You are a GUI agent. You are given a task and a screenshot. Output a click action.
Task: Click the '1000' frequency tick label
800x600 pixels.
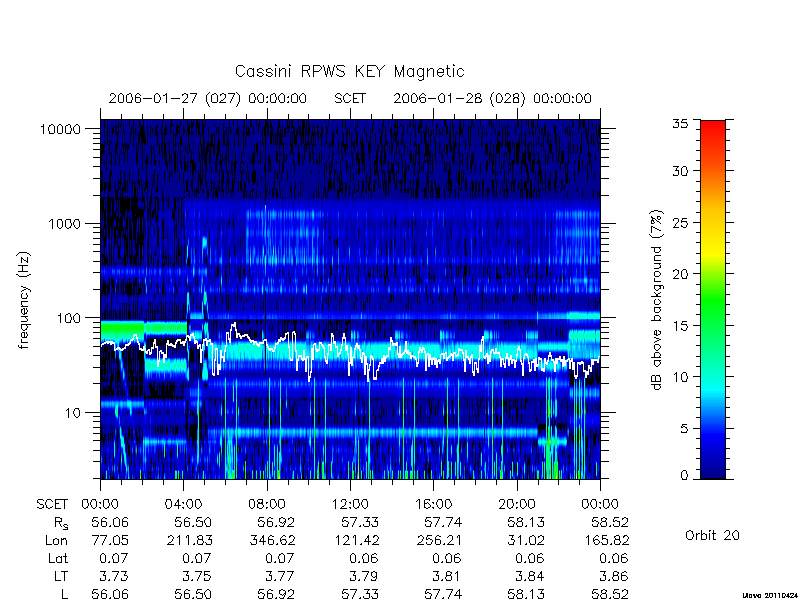[65, 224]
